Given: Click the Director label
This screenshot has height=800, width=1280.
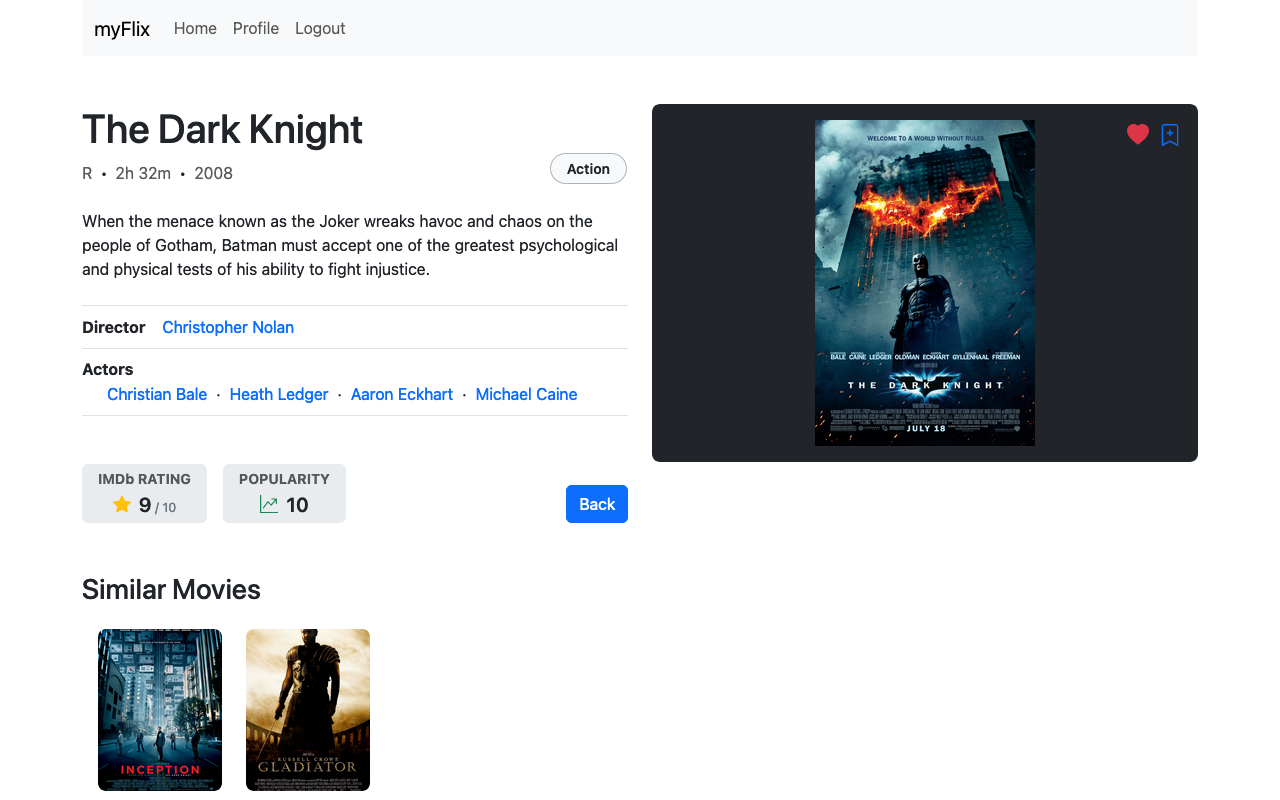Looking at the screenshot, I should [114, 327].
